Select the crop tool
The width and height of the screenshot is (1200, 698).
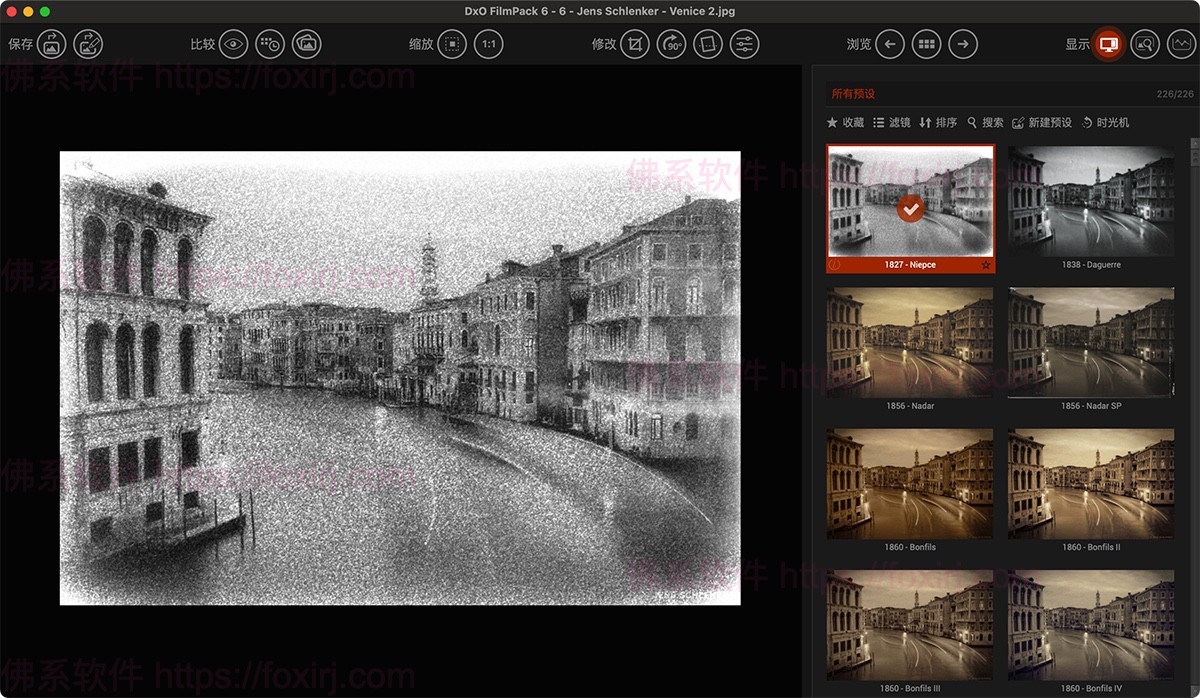pyautogui.click(x=634, y=44)
